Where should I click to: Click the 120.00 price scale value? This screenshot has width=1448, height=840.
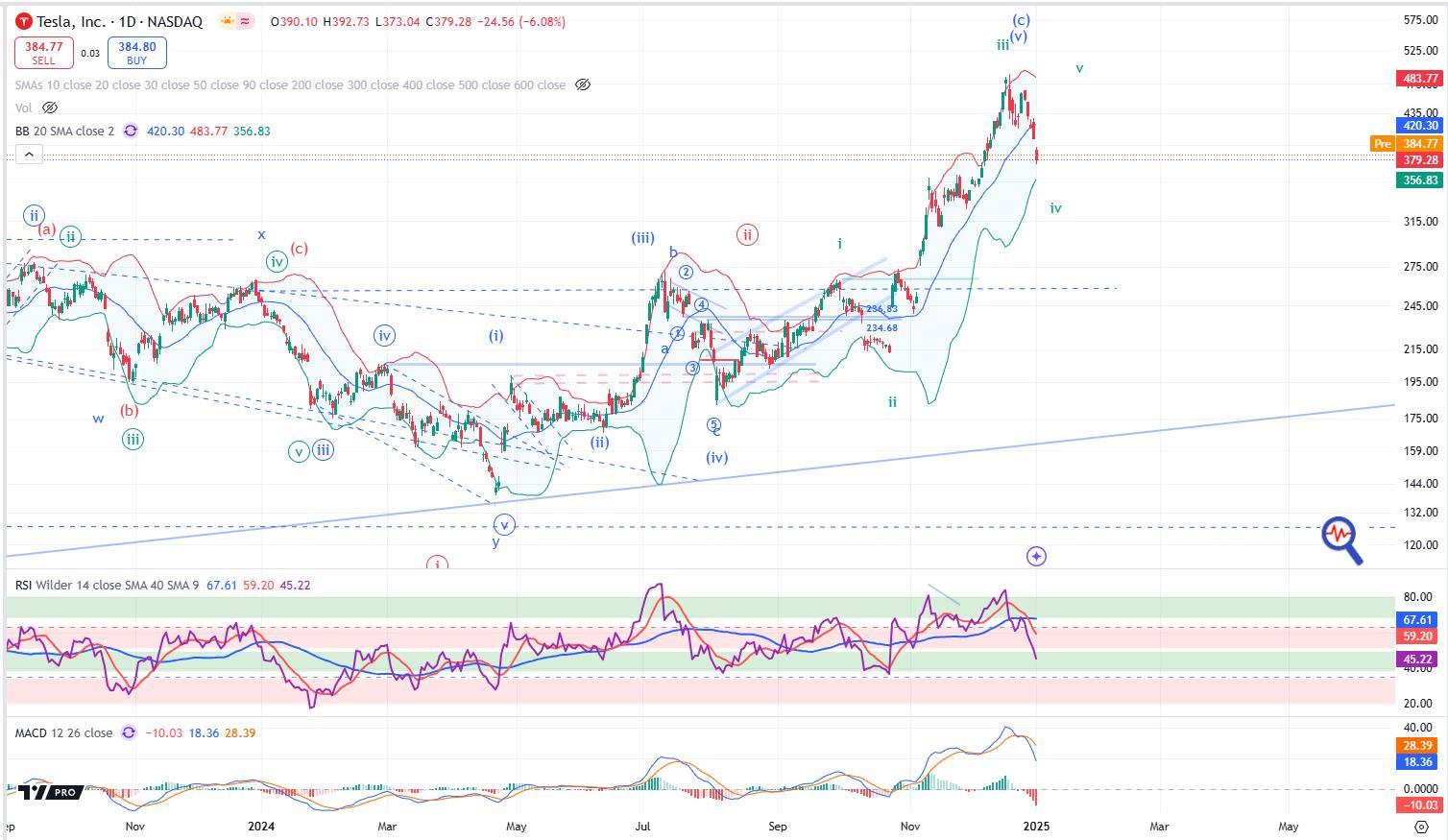[x=1420, y=544]
